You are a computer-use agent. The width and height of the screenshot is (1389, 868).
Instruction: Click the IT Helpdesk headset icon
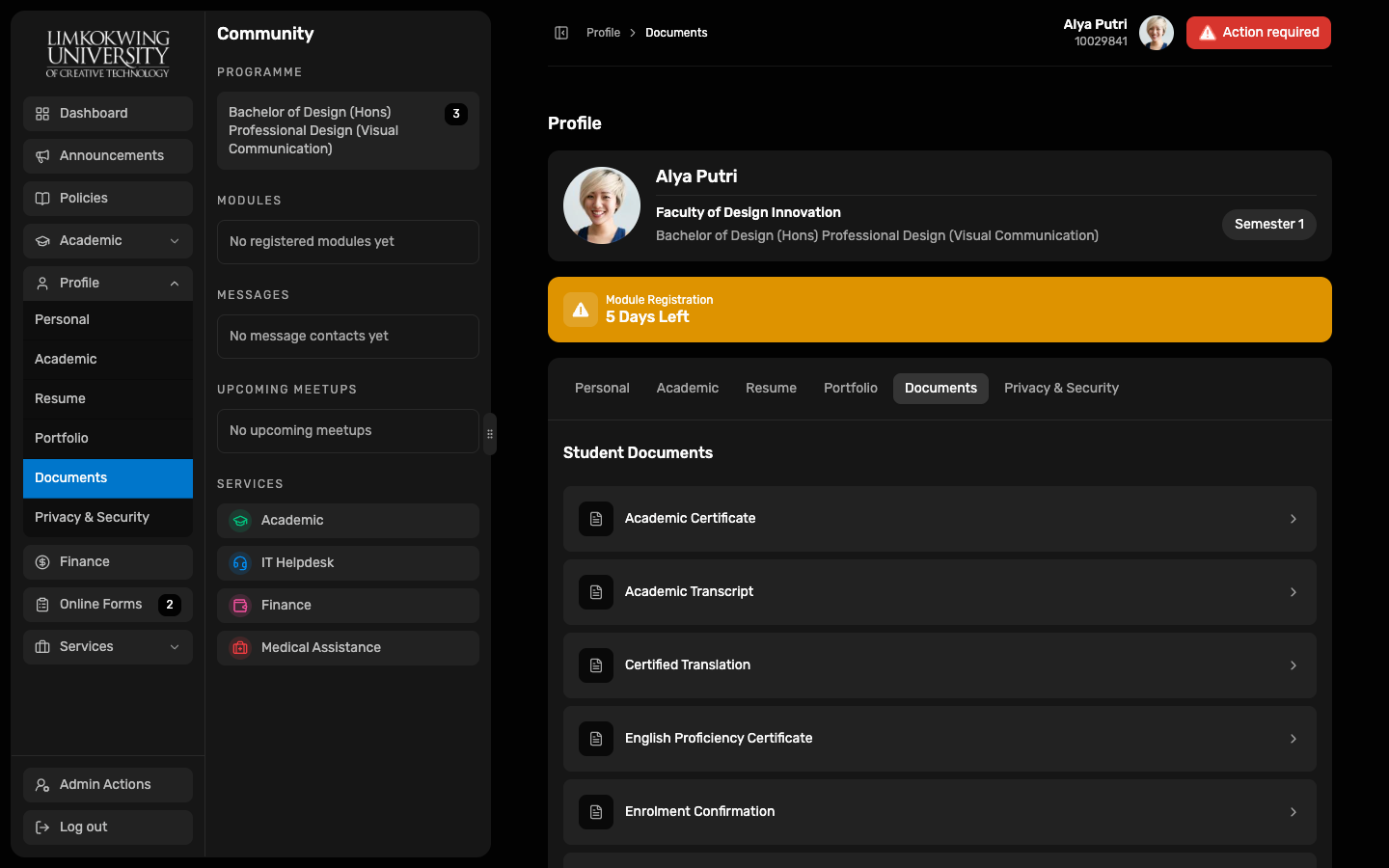click(x=240, y=563)
